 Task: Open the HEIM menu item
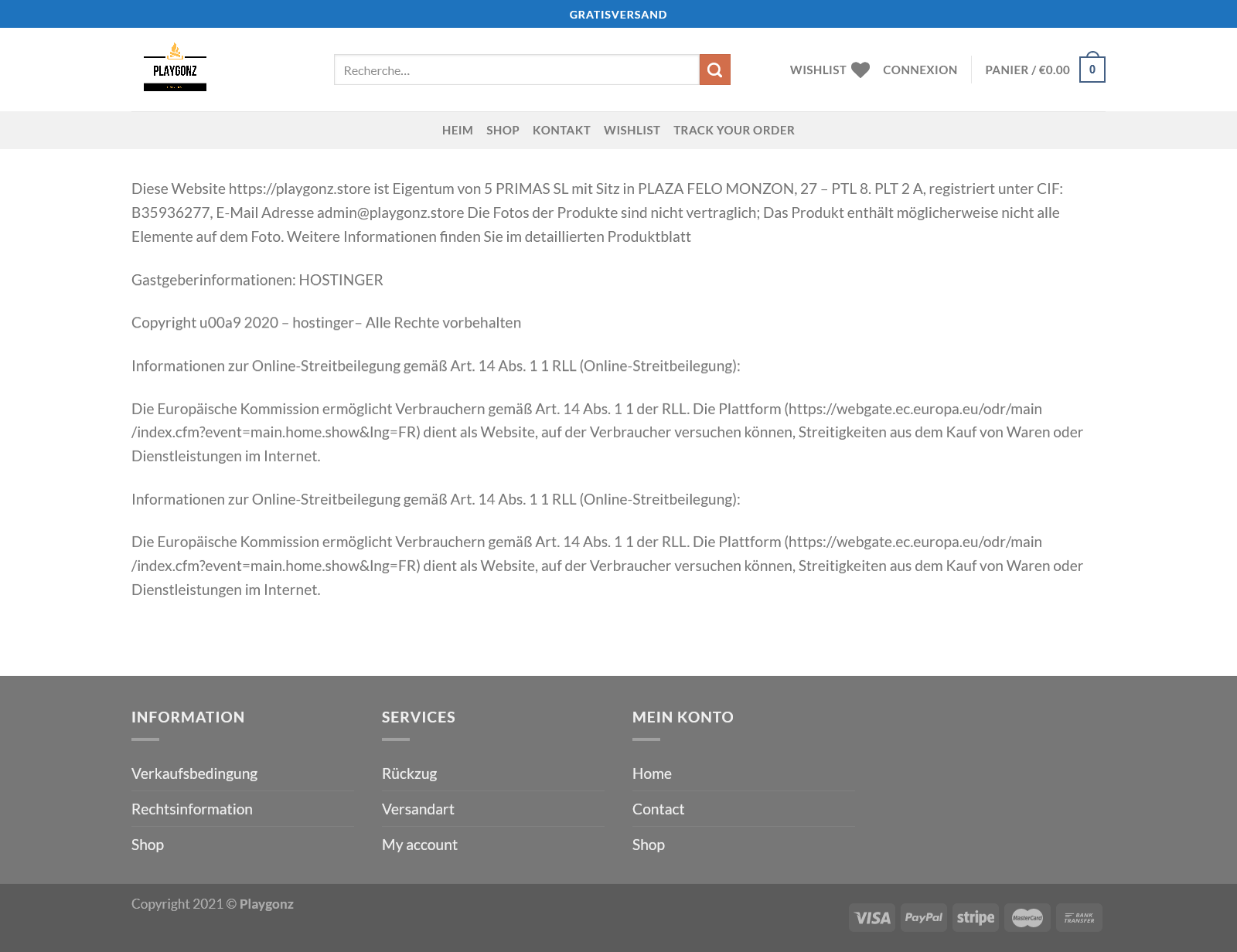tap(458, 130)
